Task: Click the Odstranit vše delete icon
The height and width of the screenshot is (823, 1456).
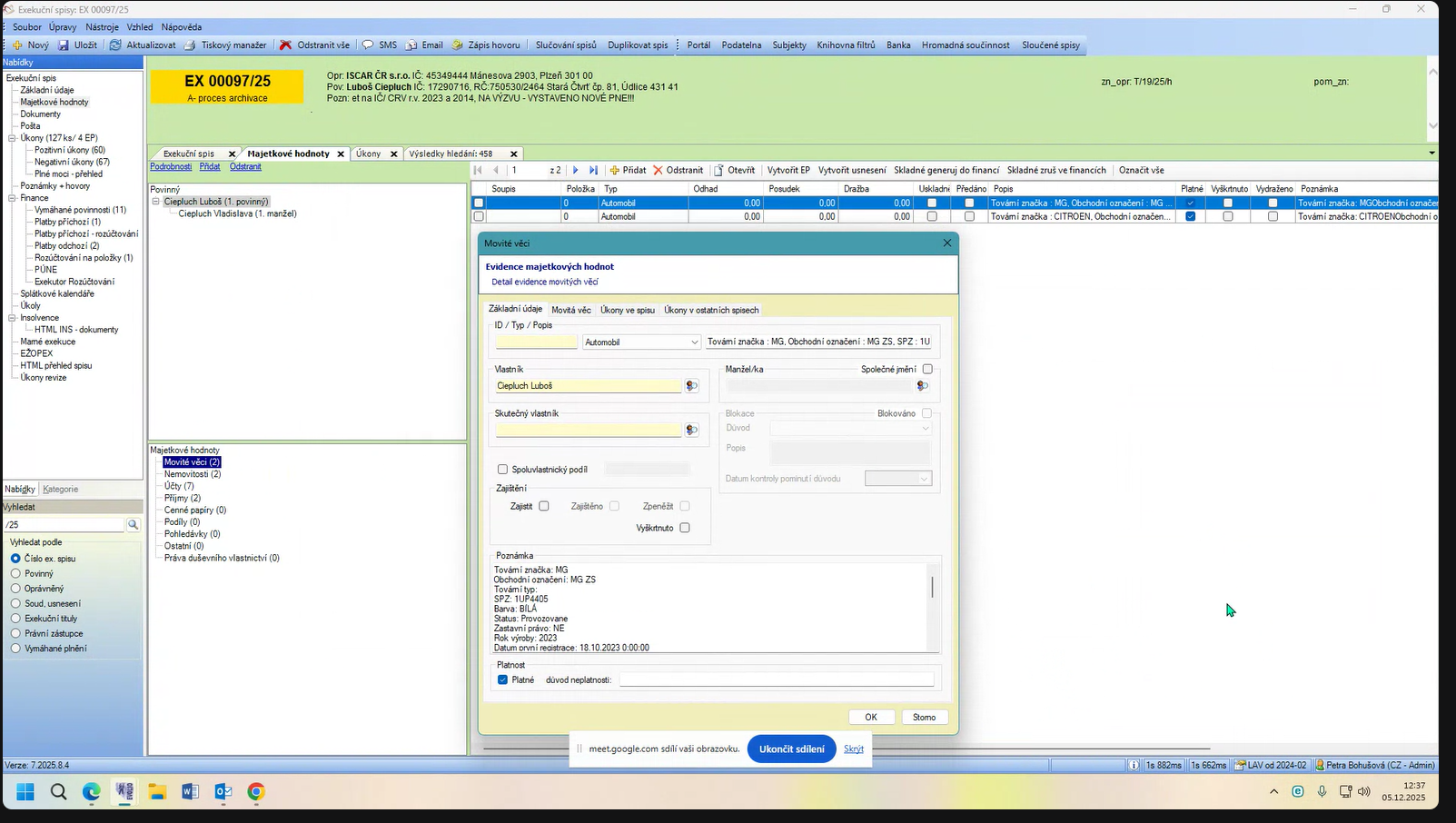Action: (286, 45)
